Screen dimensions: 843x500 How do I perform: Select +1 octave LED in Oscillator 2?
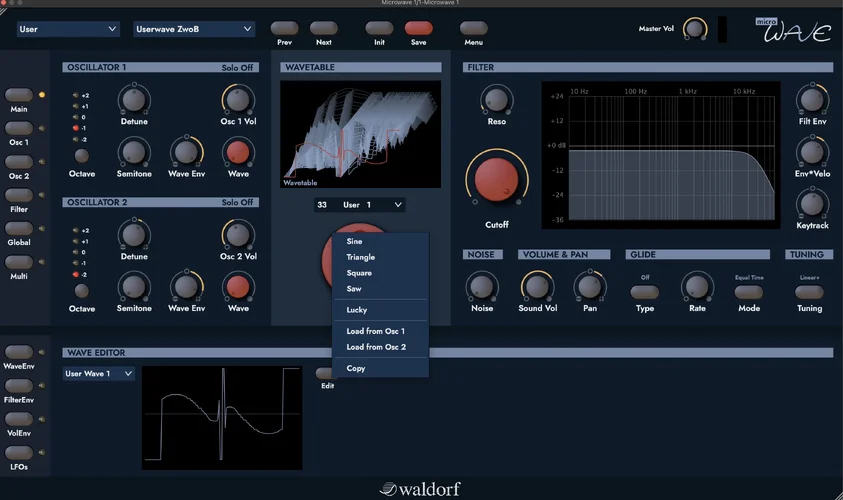[x=76, y=241]
